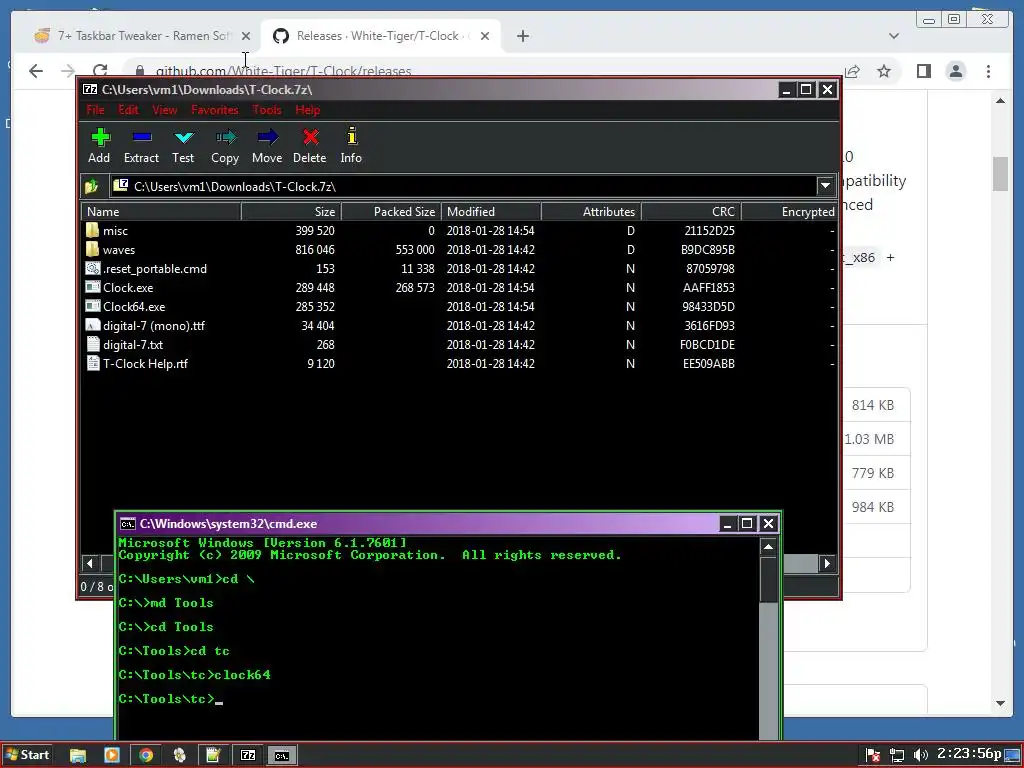Image resolution: width=1024 pixels, height=768 pixels.
Task: Open the Info tool in 7-Zip
Action: (351, 145)
